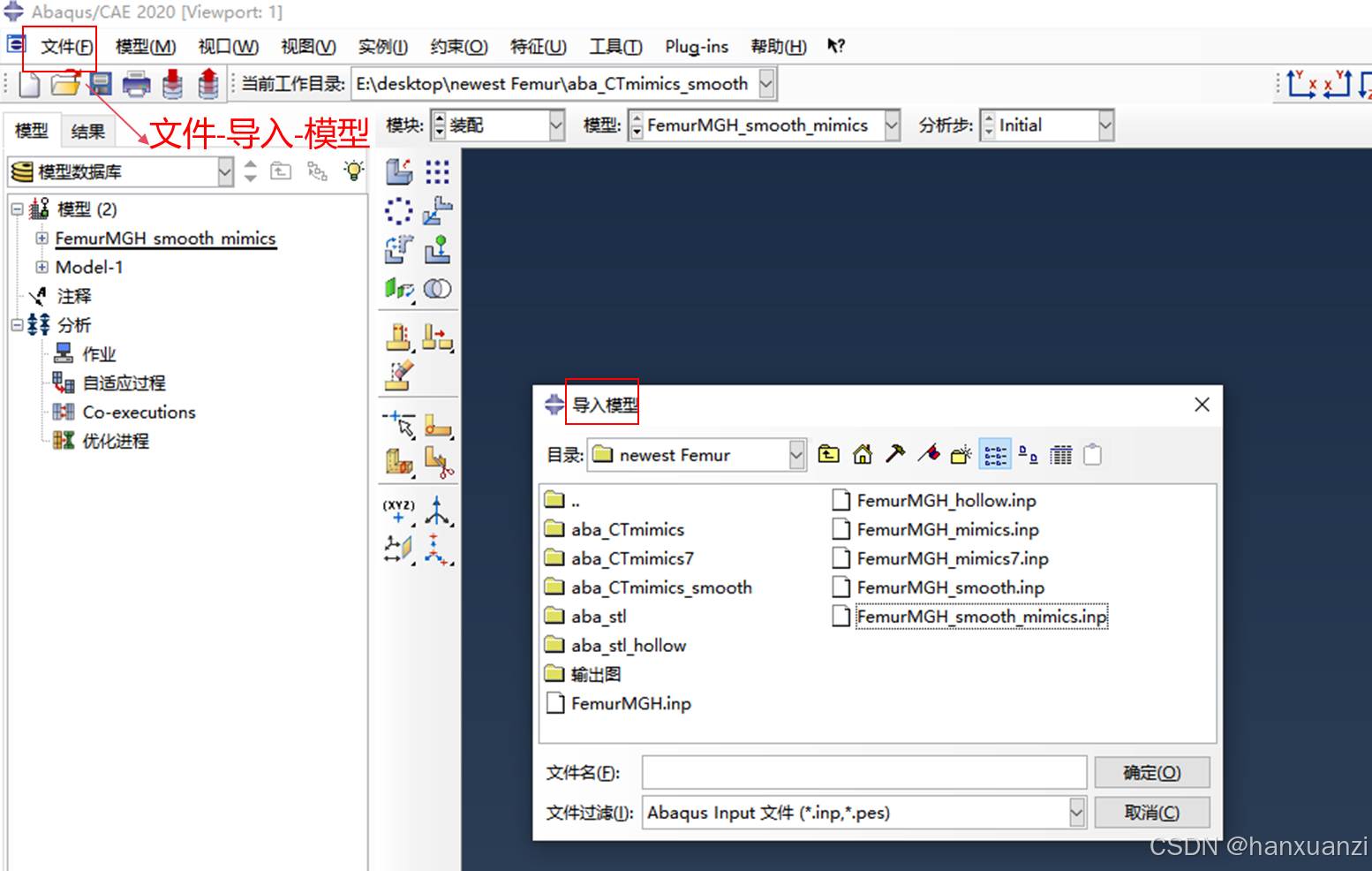Open the Plug-ins menu
This screenshot has width=1372, height=871.
pos(697,47)
